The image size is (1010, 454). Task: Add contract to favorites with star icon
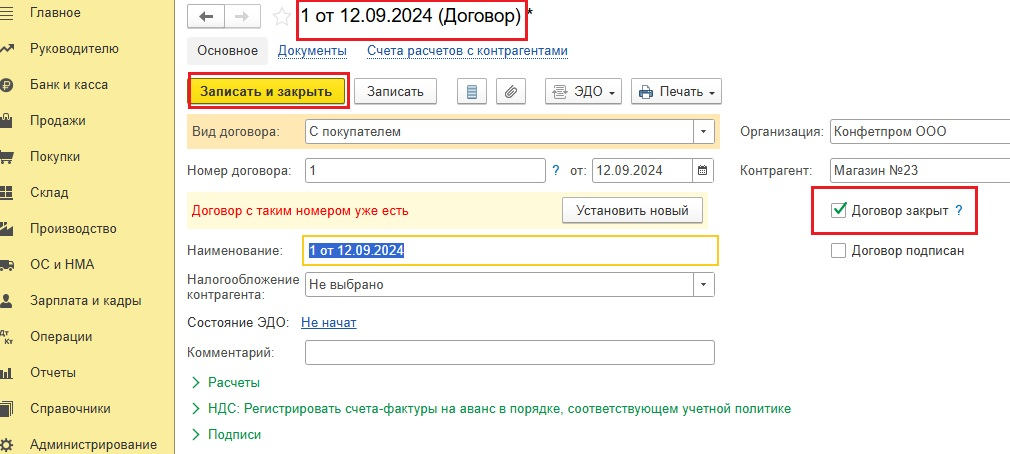click(281, 17)
